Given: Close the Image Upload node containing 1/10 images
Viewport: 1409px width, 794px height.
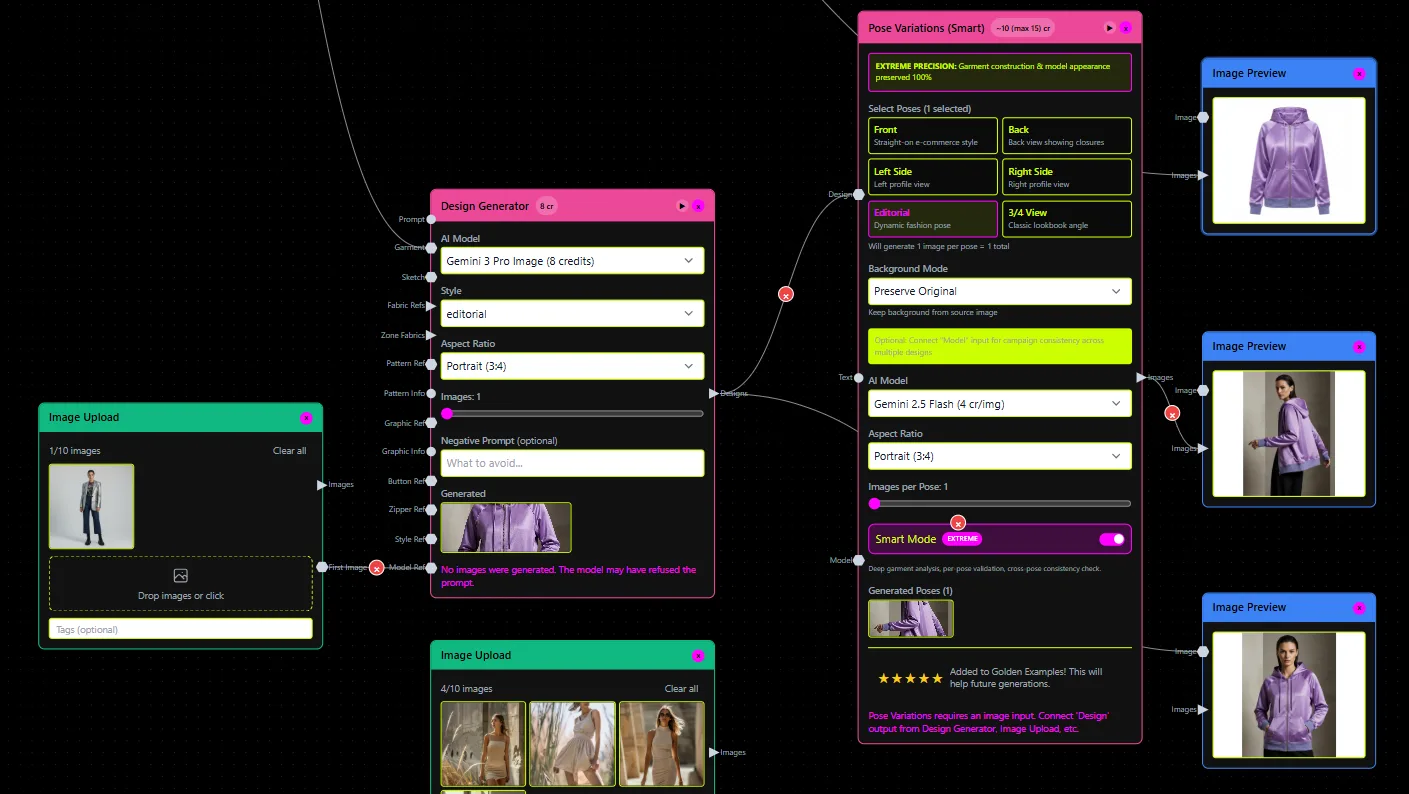Looking at the screenshot, I should tap(306, 418).
